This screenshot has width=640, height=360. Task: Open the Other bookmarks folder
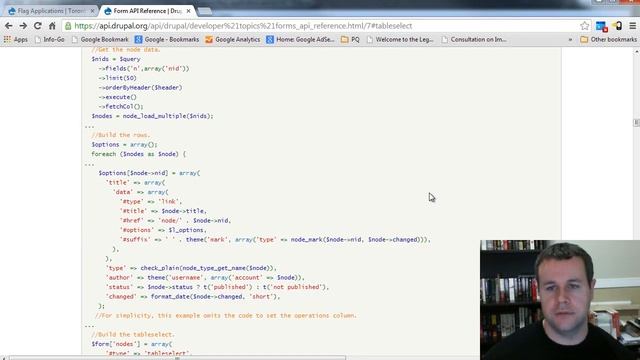609,40
